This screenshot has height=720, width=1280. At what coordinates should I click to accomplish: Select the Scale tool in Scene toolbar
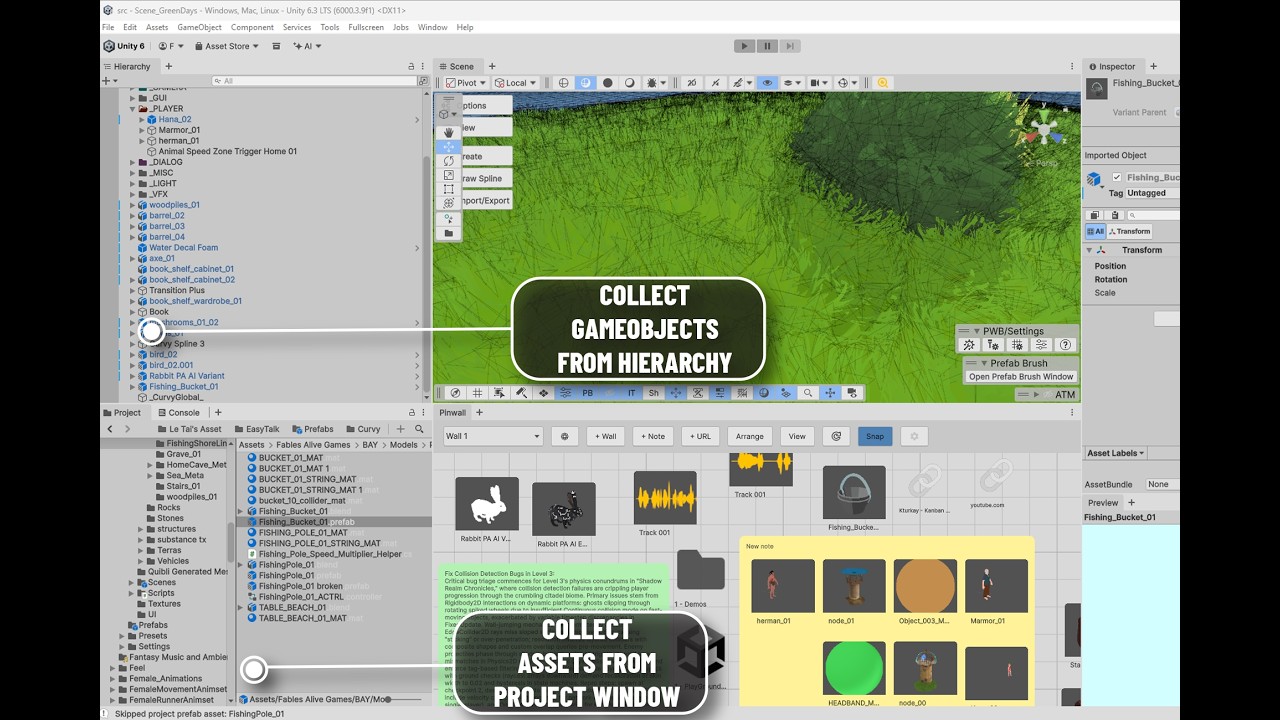pos(449,175)
